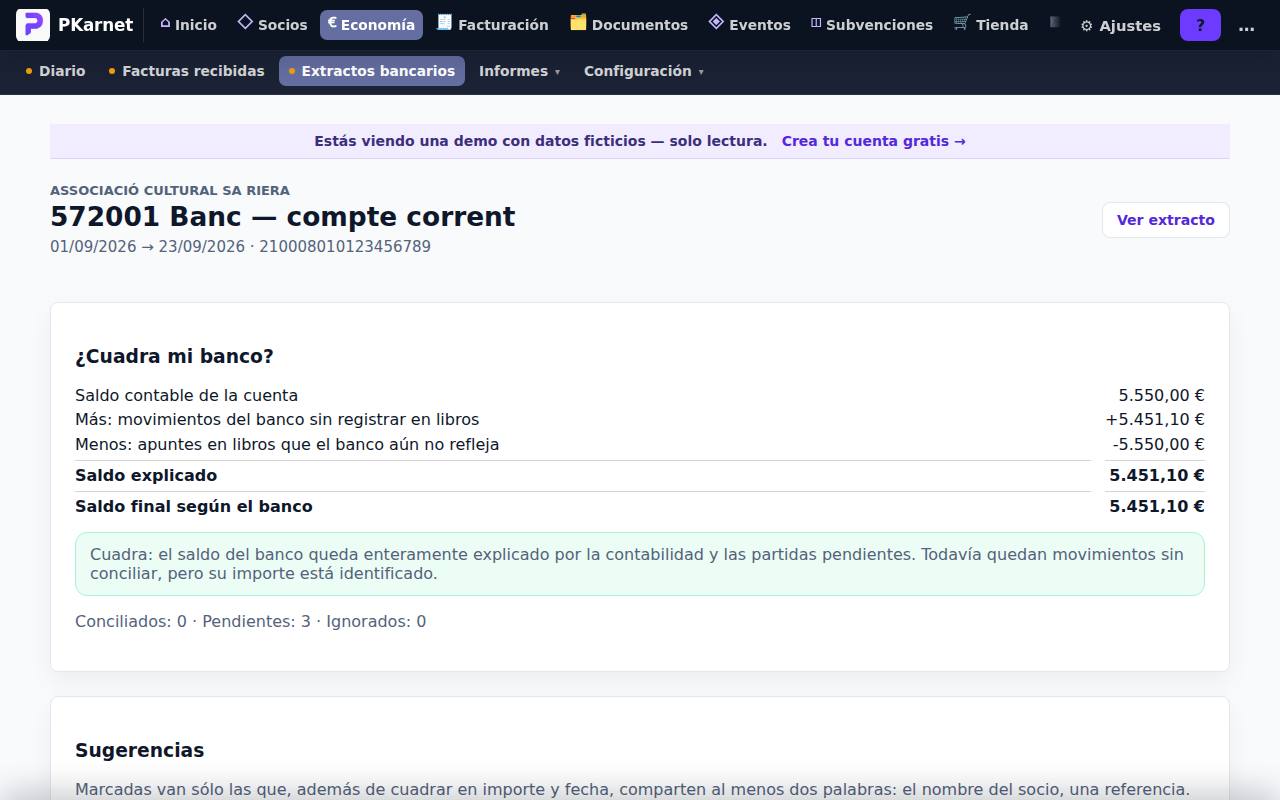The image size is (1280, 800).
Task: Click the Saldo explicado label
Action: 146,475
